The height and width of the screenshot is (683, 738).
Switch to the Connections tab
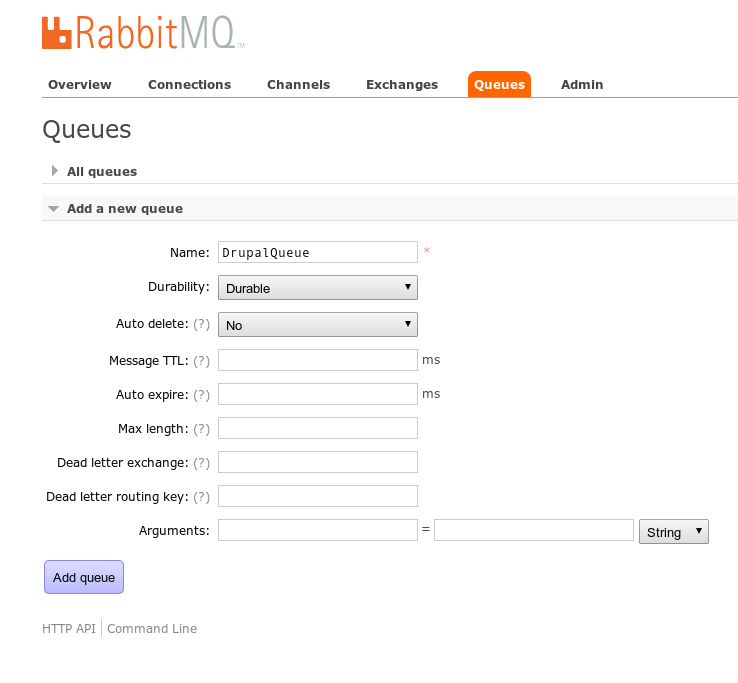[x=190, y=85]
